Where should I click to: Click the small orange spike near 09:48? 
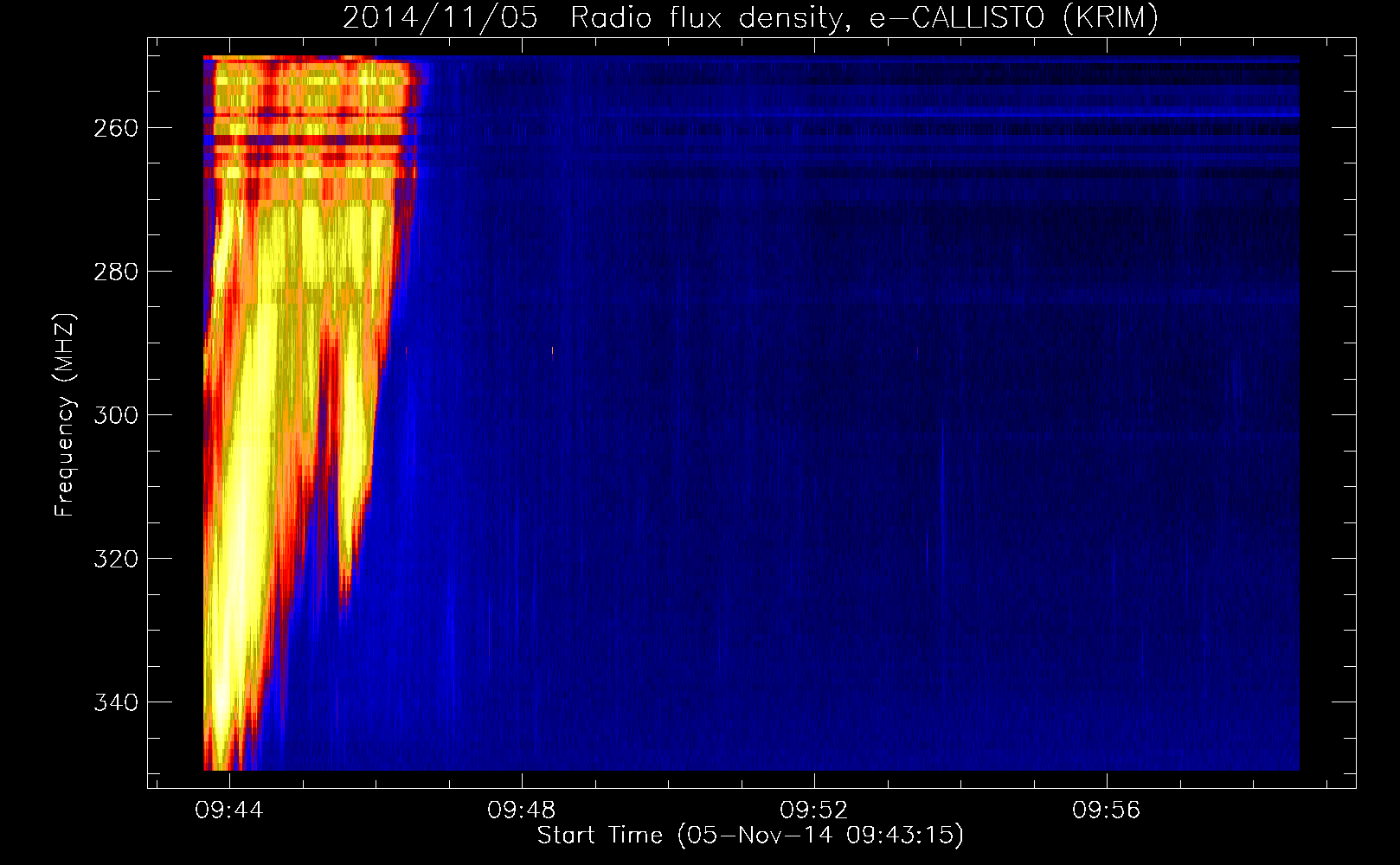552,351
